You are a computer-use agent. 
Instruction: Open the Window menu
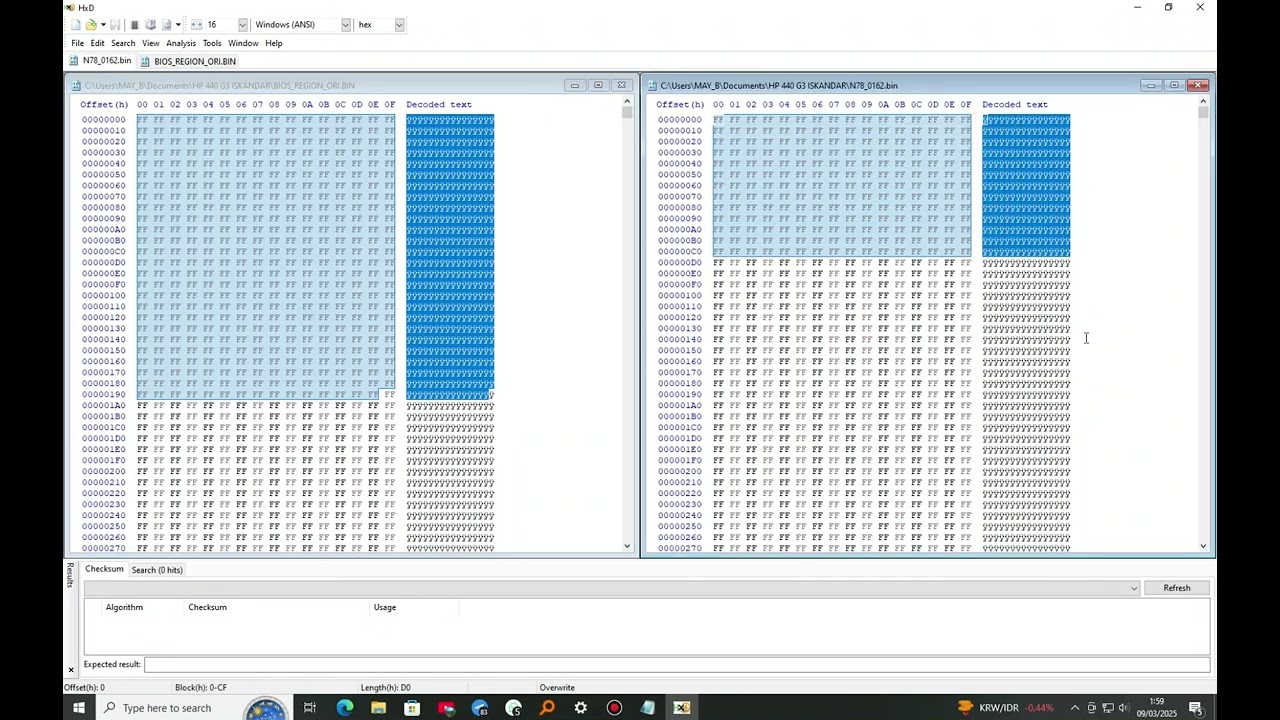point(243,43)
